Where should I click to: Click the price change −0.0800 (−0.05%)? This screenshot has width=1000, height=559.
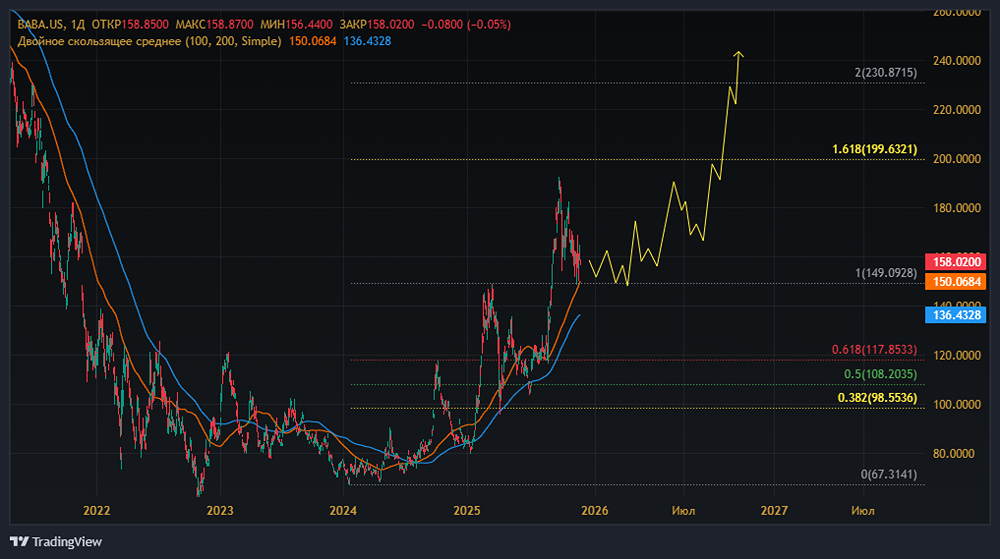466,25
